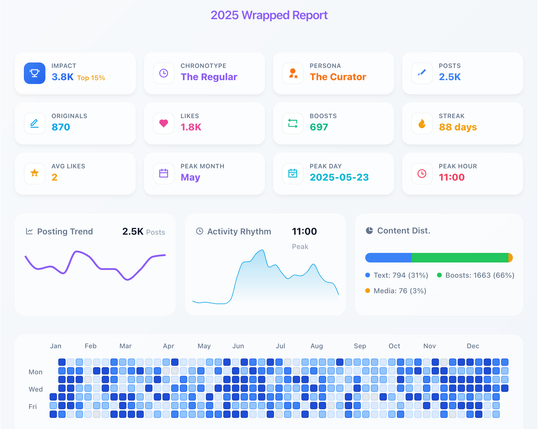This screenshot has height=429, width=538.
Task: Click the Originals edit pencil icon
Action: click(x=34, y=123)
